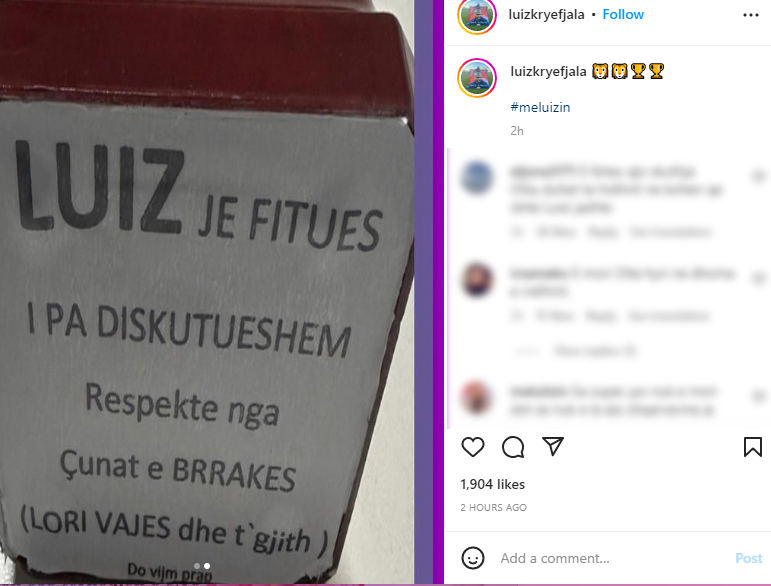This screenshot has height=586, width=771.
Task: Like the second blurred comment
Action: click(758, 278)
